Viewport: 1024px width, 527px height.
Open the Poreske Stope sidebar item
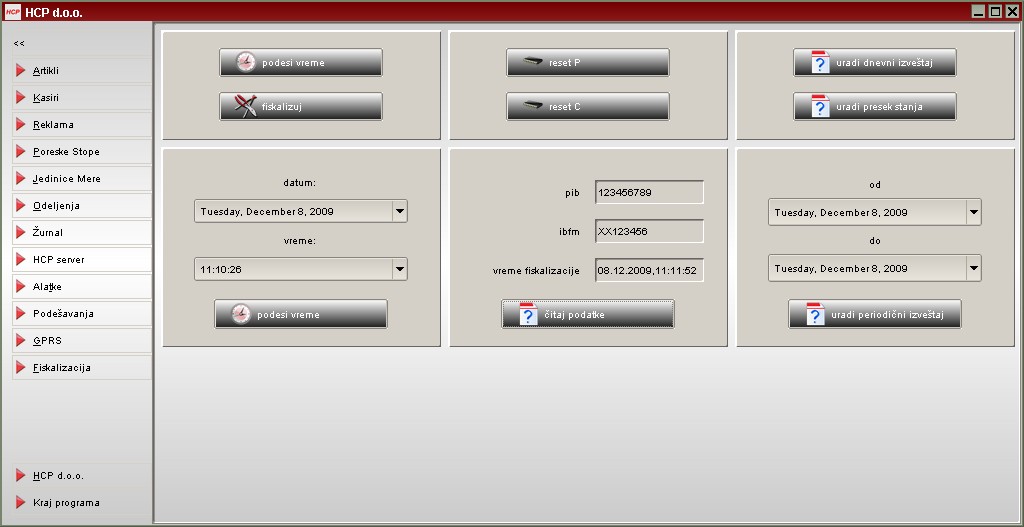tap(66, 152)
